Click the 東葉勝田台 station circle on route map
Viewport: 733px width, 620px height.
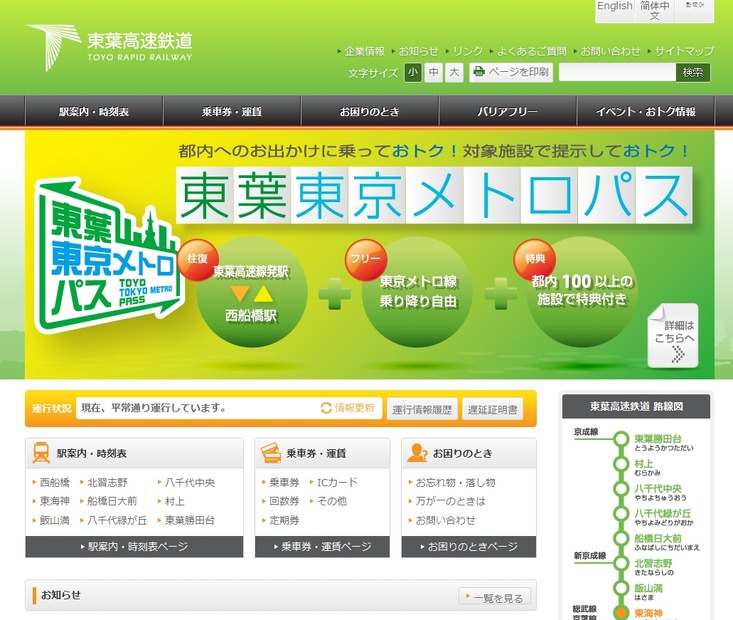click(x=621, y=439)
